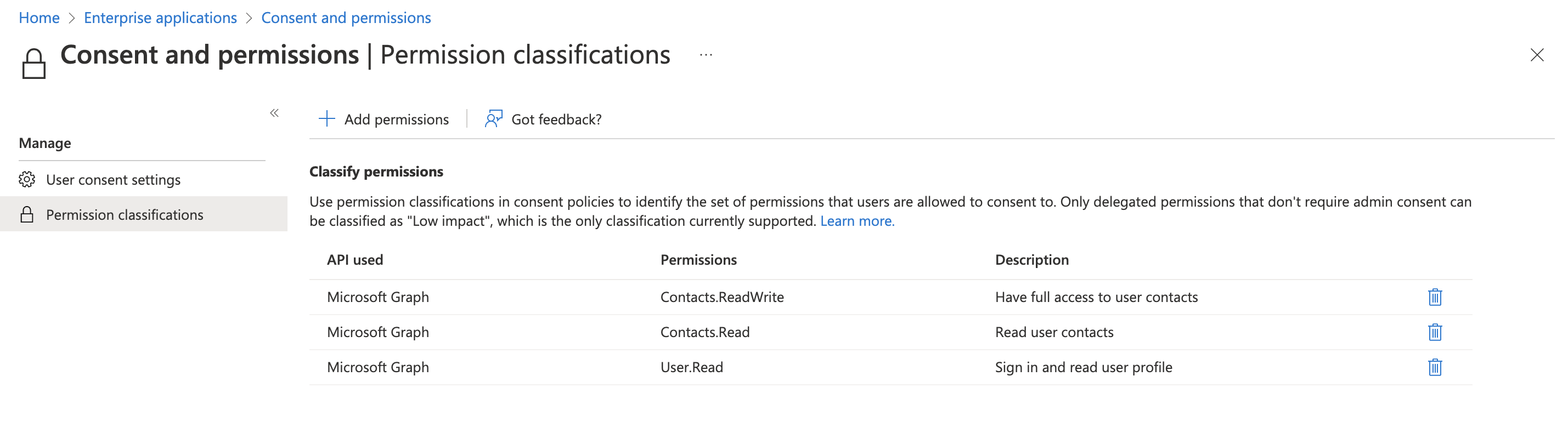Go to Home breadcrumb link
The width and height of the screenshot is (1568, 433).
coord(39,18)
